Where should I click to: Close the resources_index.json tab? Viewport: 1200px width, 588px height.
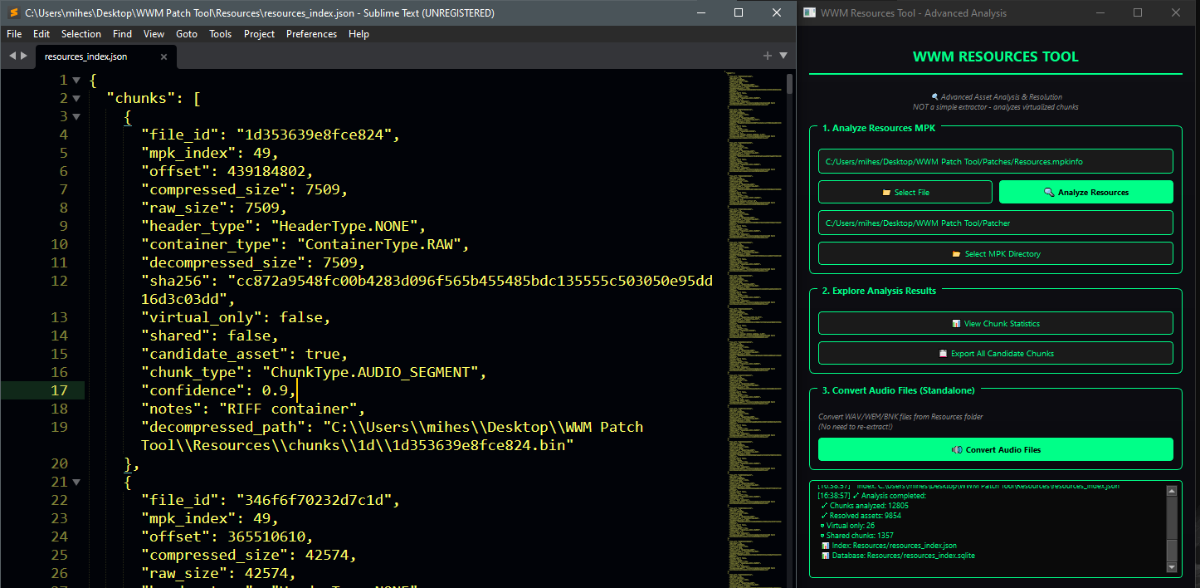tap(162, 57)
